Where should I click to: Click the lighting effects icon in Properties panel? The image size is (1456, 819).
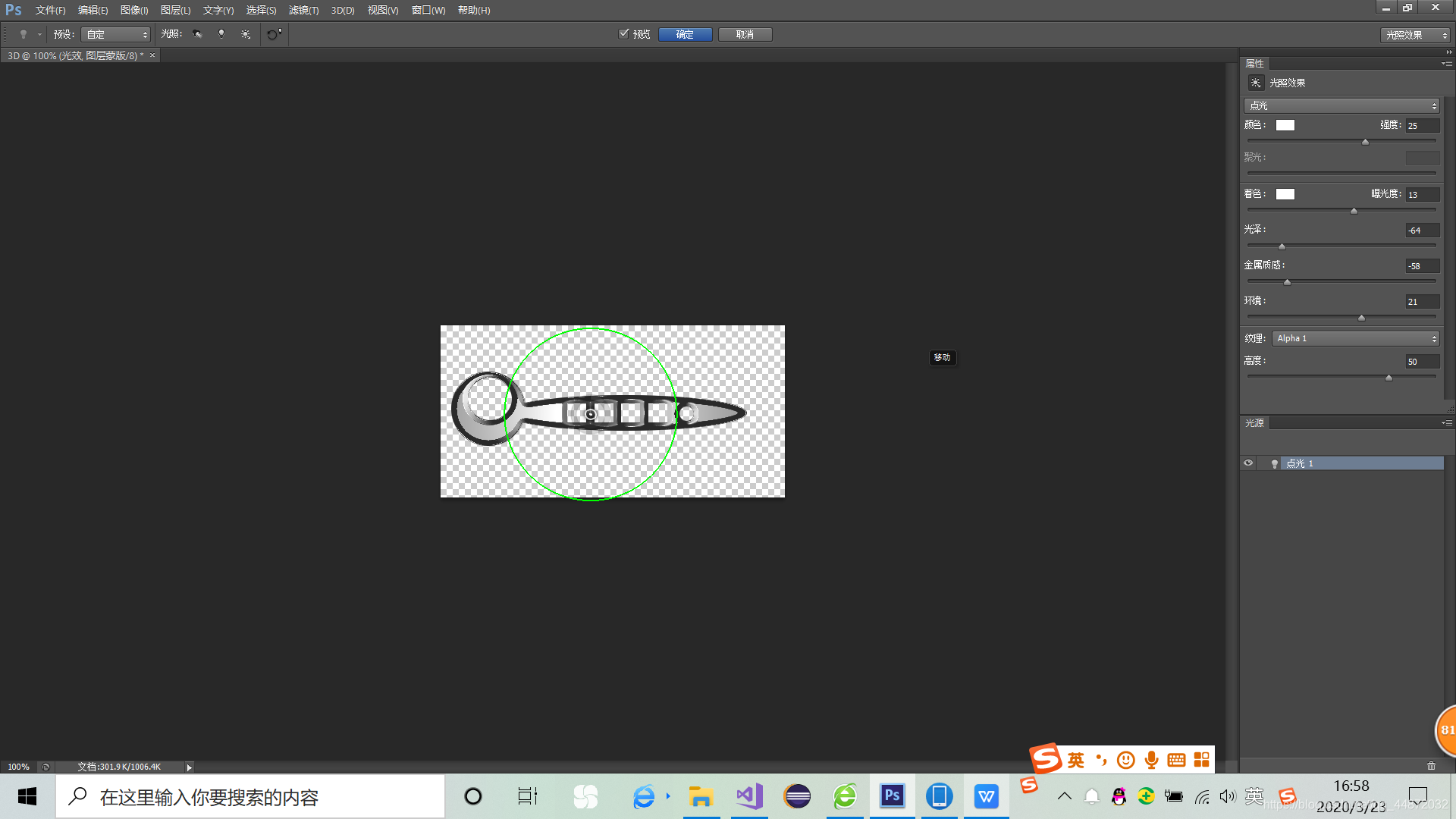[1256, 83]
